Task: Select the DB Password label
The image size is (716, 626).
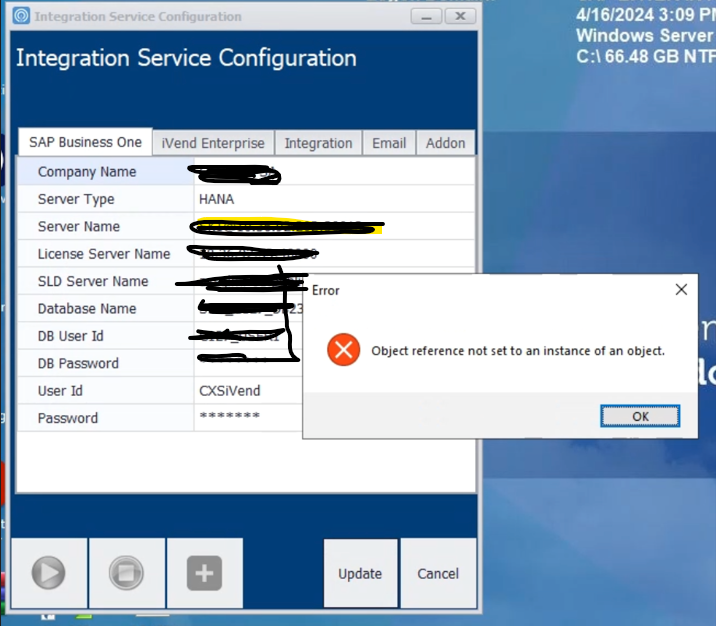Action: [x=78, y=363]
